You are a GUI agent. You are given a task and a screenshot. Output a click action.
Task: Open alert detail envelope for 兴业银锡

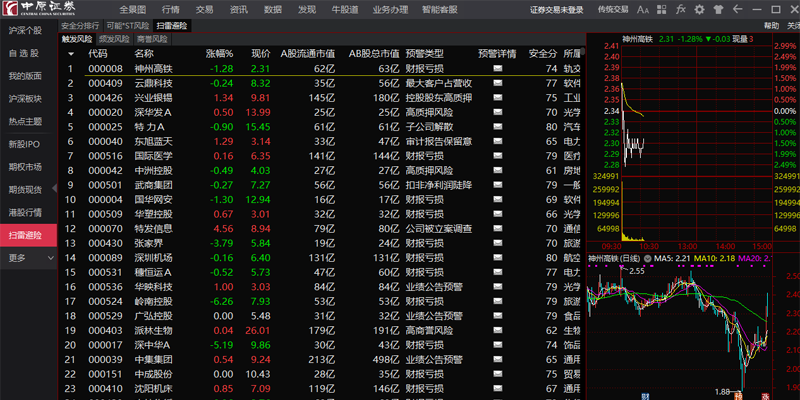click(x=497, y=97)
